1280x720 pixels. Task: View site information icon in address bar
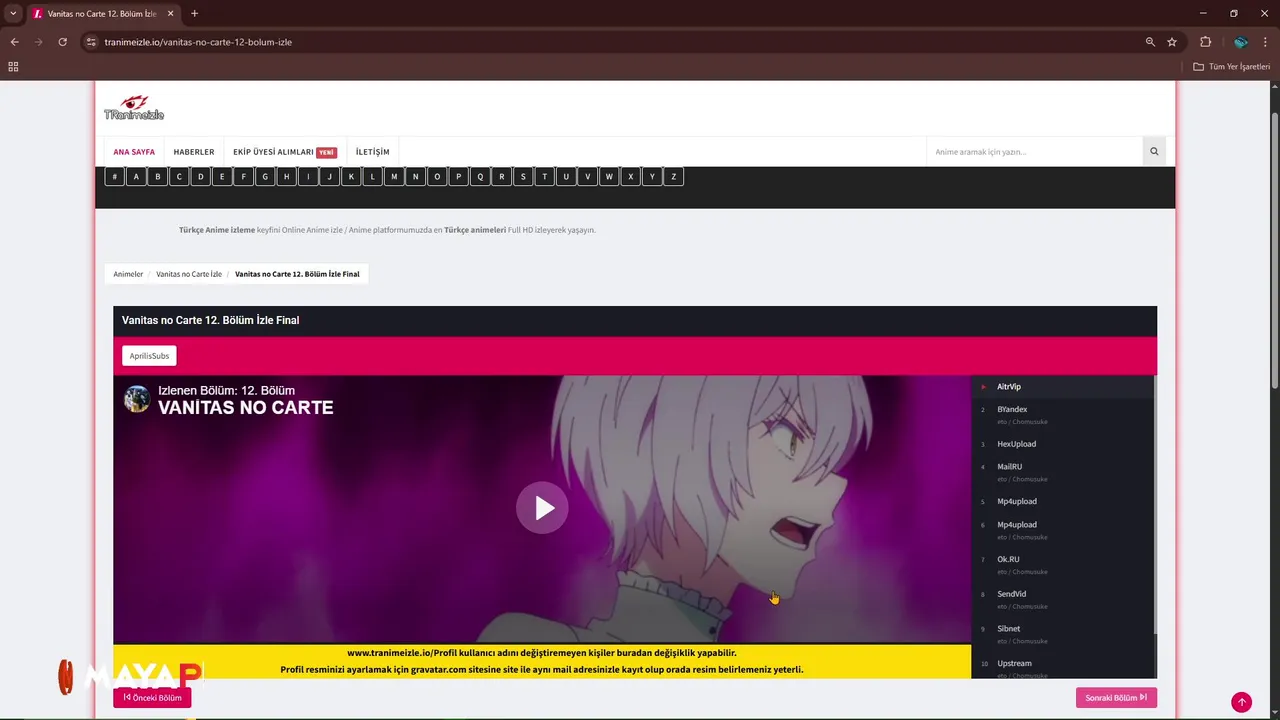[91, 42]
